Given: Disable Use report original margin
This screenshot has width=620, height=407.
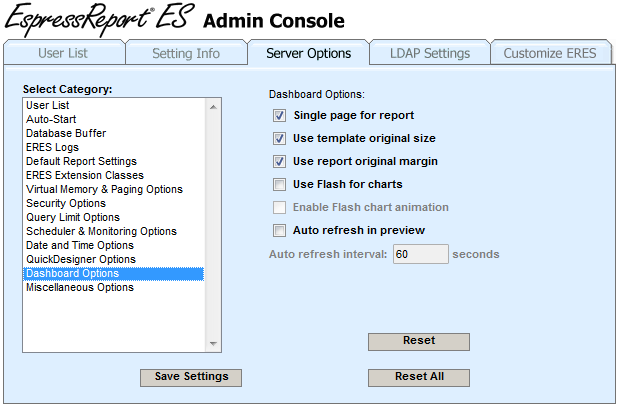Looking at the screenshot, I should point(279,161).
